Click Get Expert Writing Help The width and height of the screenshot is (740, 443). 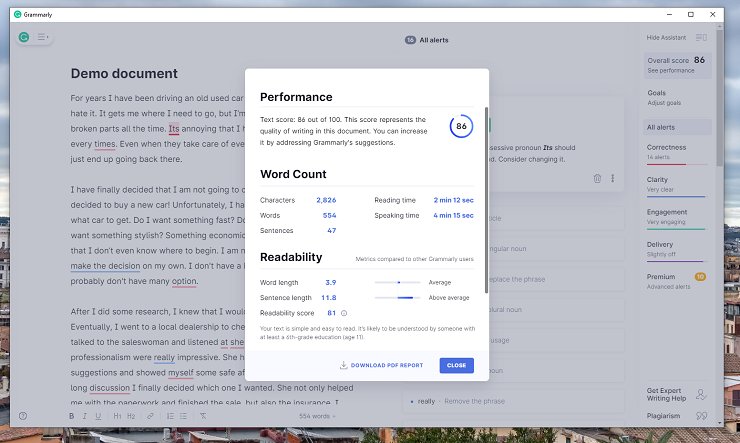tap(666, 394)
